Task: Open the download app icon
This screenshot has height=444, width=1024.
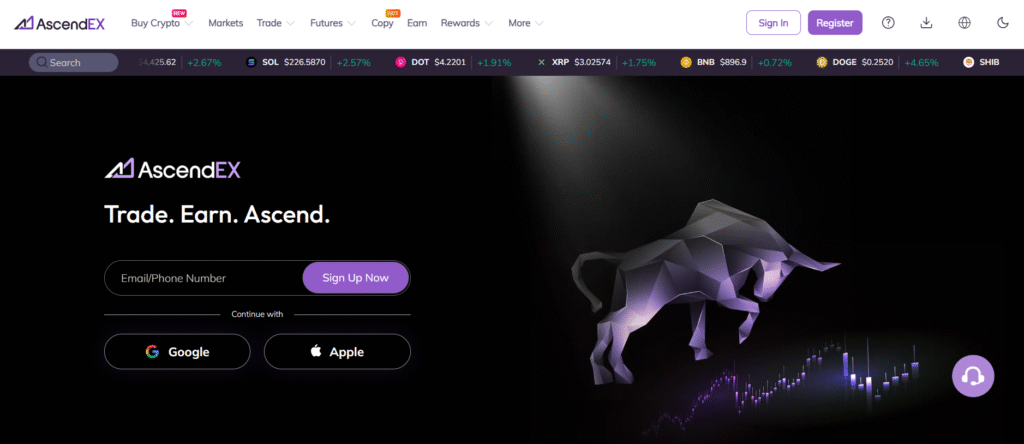Action: click(926, 23)
